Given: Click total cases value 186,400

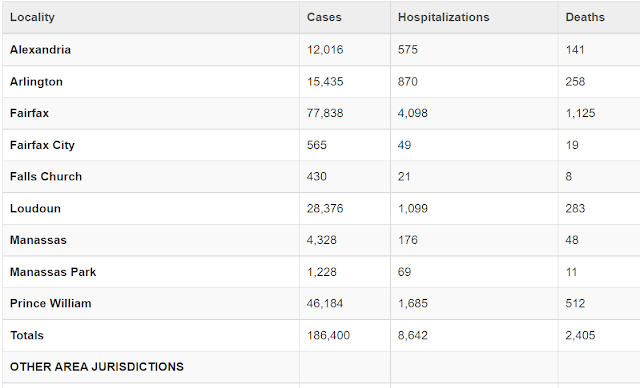Looking at the screenshot, I should coord(328,335).
